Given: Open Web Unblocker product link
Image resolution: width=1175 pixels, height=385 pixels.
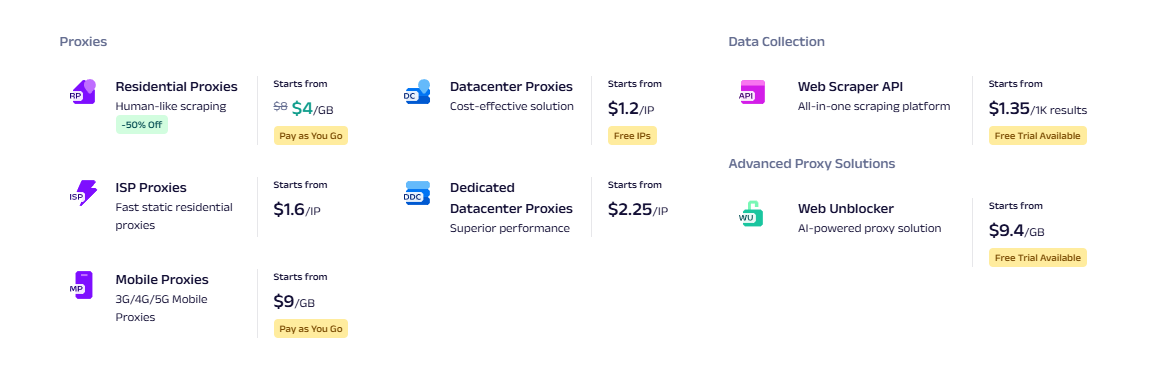Looking at the screenshot, I should (x=846, y=208).
